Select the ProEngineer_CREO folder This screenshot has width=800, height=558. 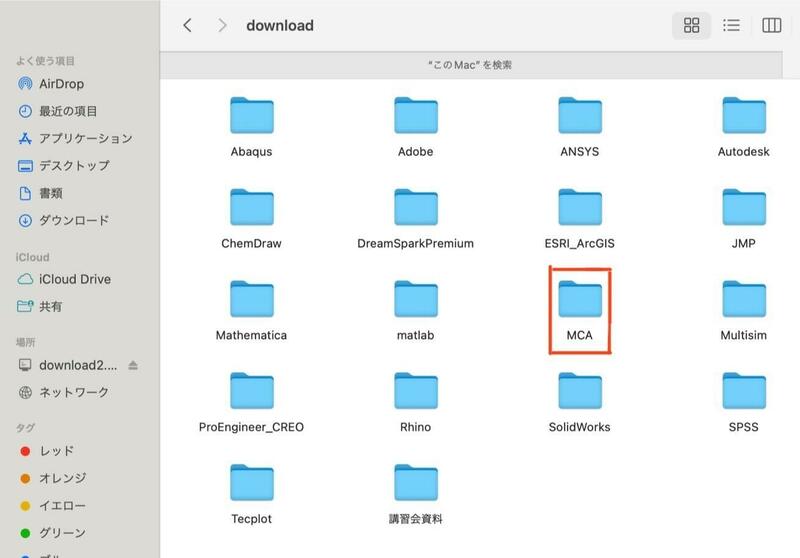pyautogui.click(x=252, y=402)
